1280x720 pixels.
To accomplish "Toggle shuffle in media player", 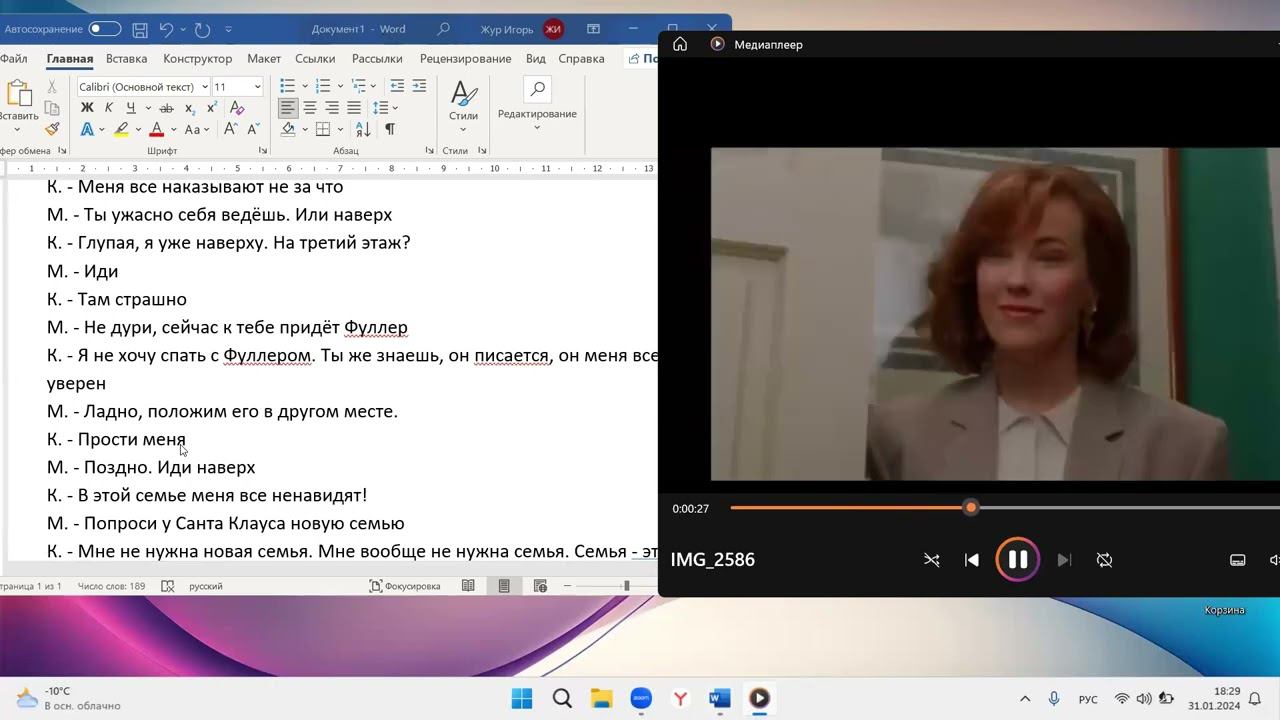I will point(932,560).
